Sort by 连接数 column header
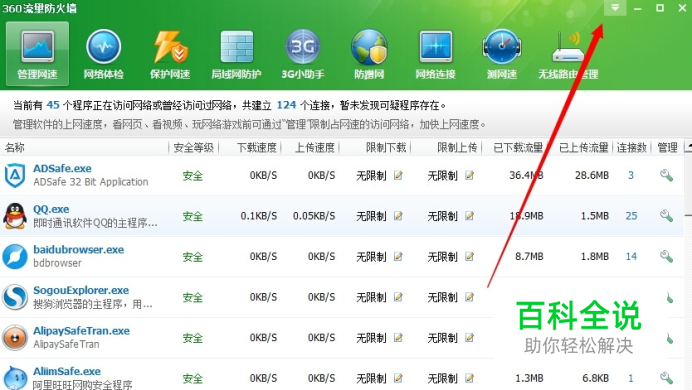 [x=632, y=147]
